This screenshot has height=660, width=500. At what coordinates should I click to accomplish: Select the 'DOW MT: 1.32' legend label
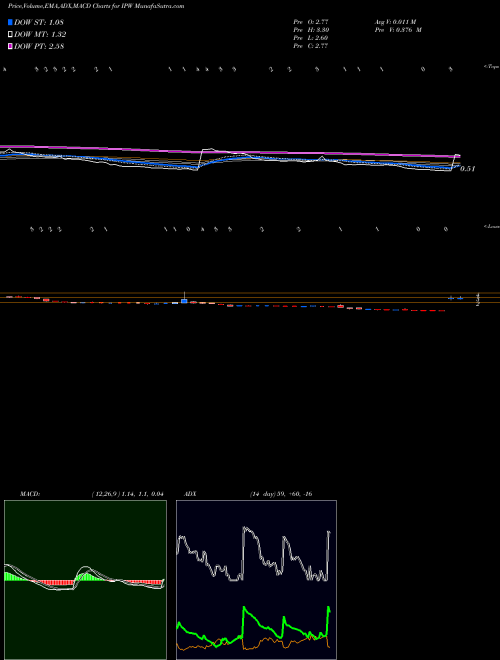pyautogui.click(x=40, y=35)
